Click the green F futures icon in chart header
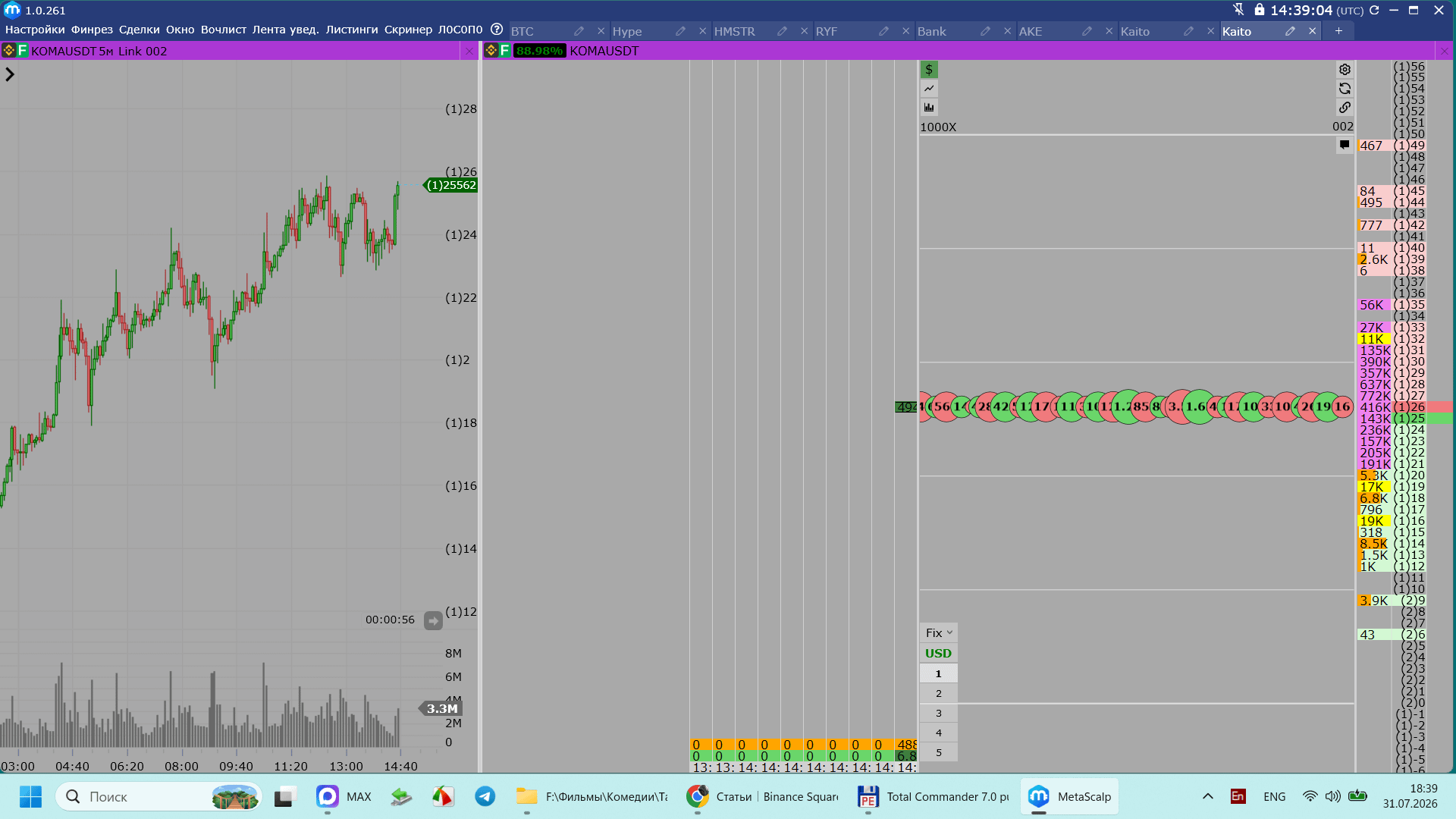This screenshot has height=819, width=1456. click(22, 51)
